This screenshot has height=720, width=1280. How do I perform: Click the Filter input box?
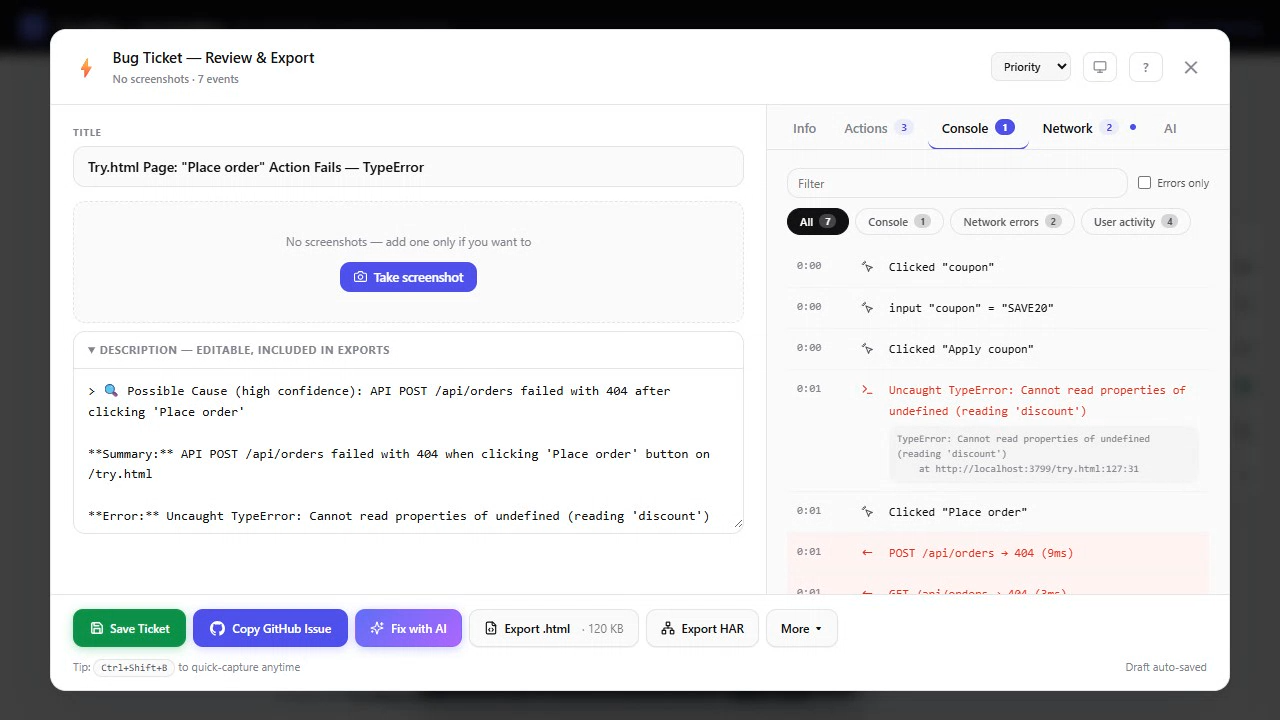[957, 183]
